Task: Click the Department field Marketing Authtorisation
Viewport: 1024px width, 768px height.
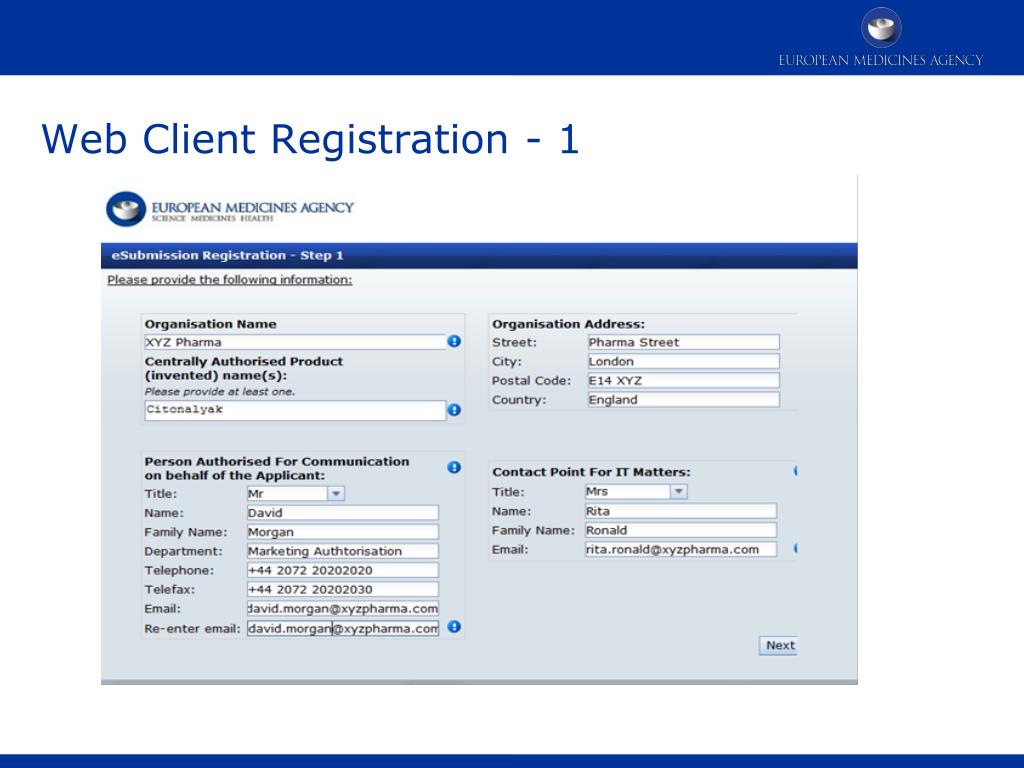Action: tap(343, 551)
